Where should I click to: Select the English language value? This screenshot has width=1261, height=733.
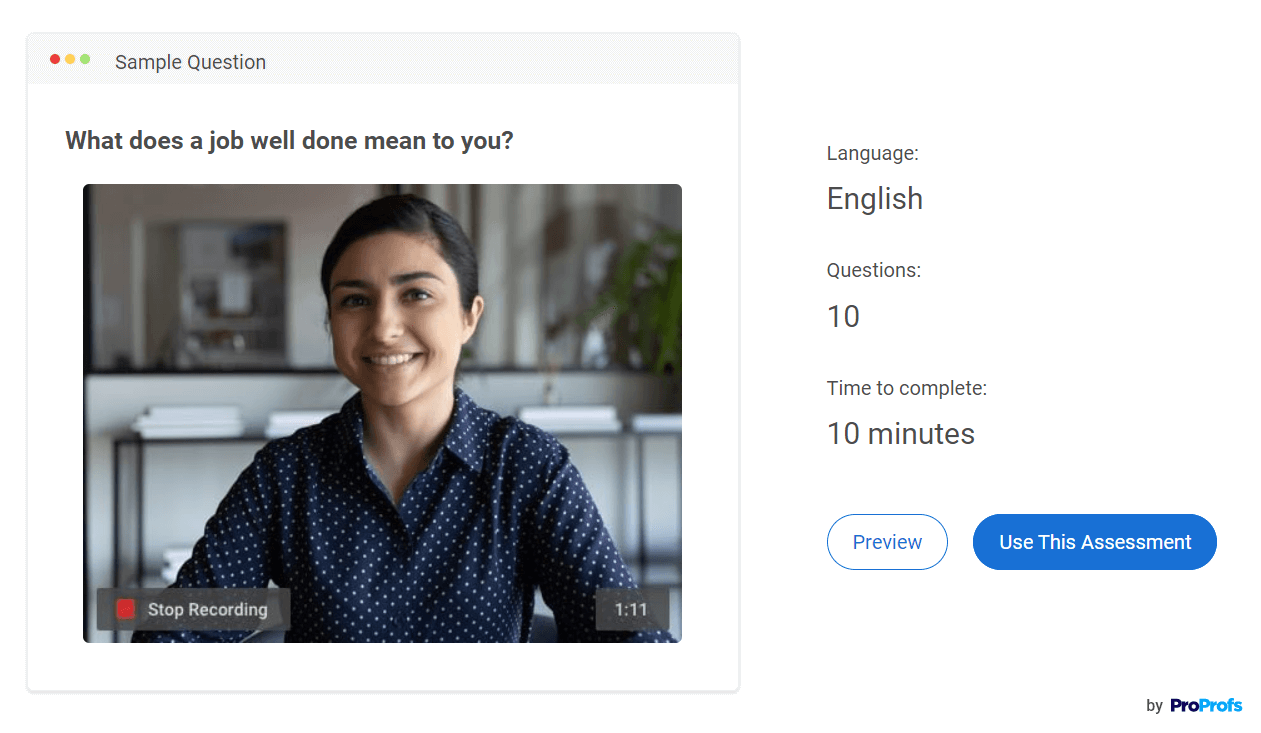tap(875, 198)
